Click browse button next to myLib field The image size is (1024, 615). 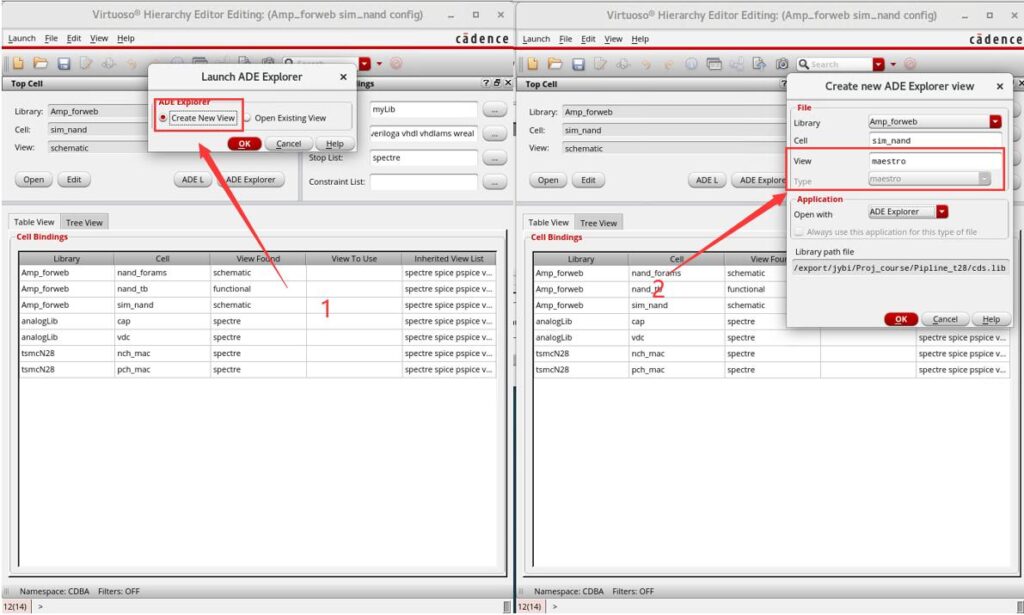click(x=495, y=110)
